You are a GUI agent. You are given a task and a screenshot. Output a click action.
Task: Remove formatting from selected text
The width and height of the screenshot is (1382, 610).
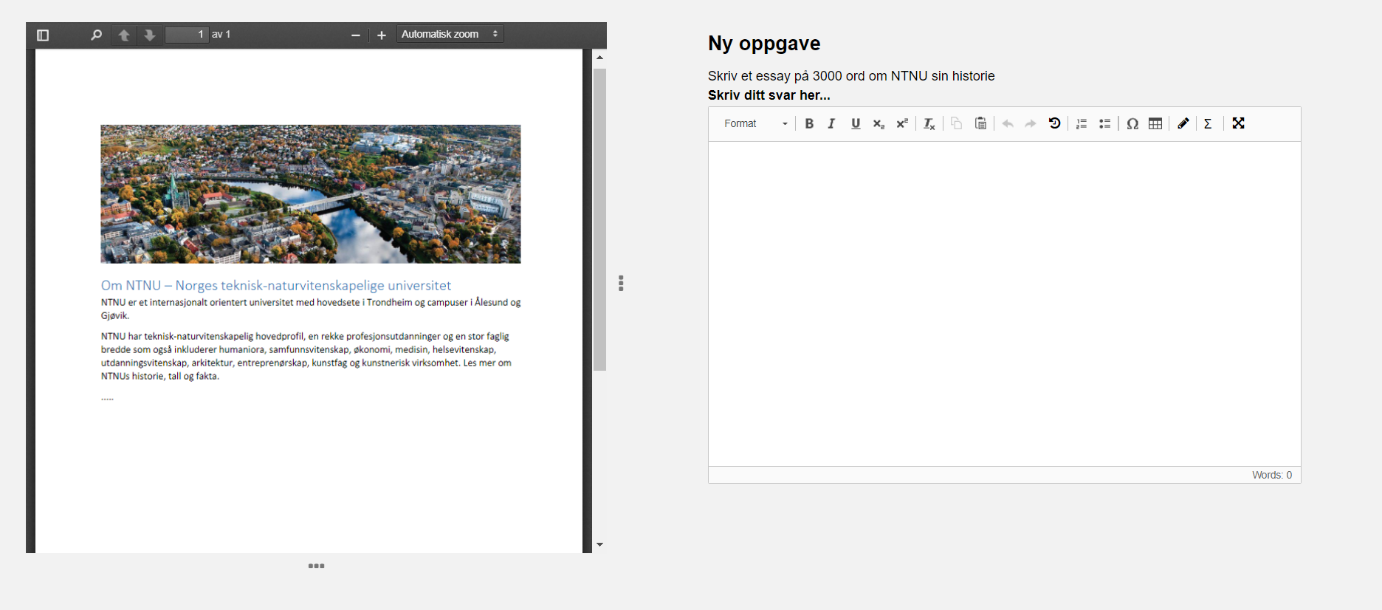click(x=929, y=124)
